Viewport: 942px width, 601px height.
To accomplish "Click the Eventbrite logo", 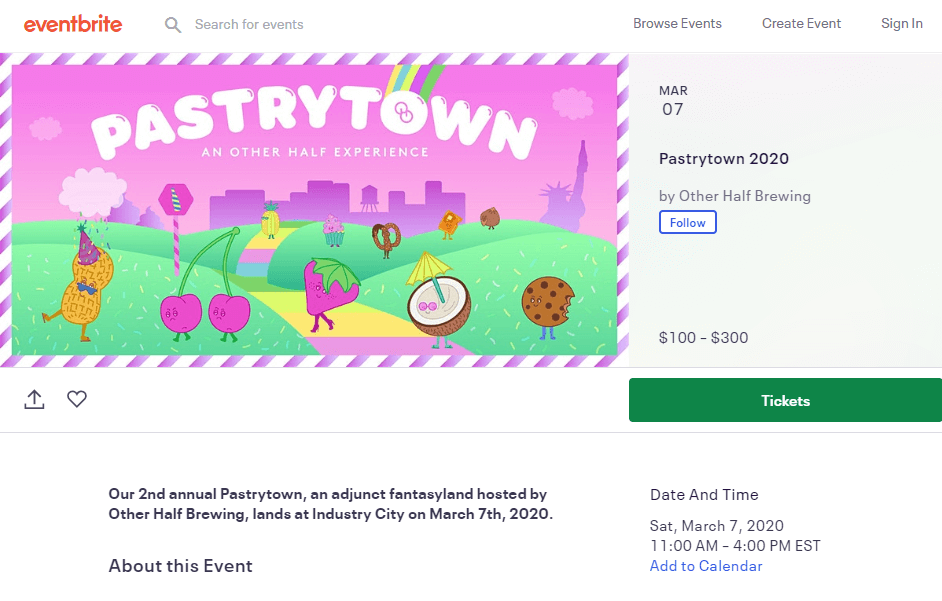I will [x=71, y=22].
